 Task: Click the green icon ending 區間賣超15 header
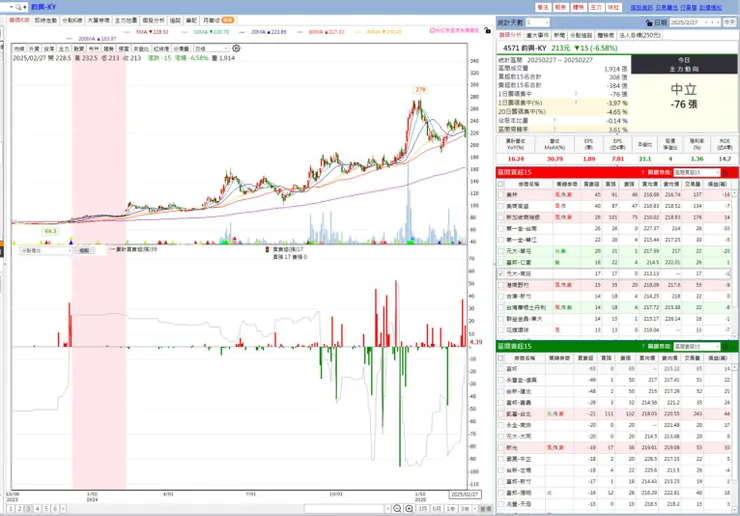(726, 347)
